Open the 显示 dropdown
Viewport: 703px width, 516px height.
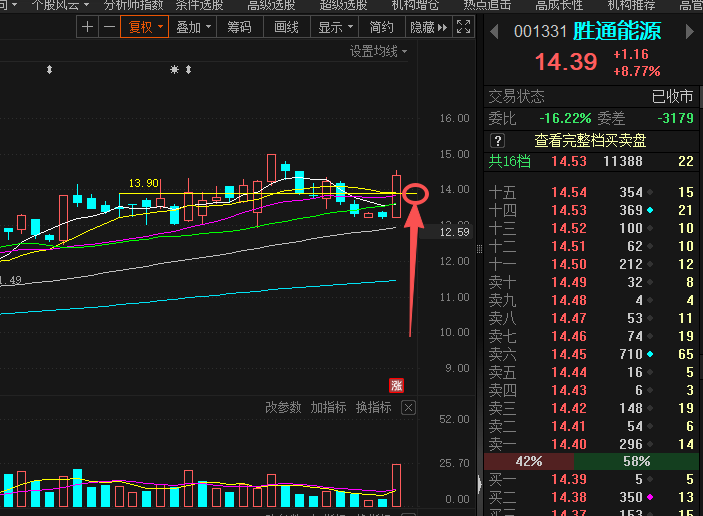point(335,27)
